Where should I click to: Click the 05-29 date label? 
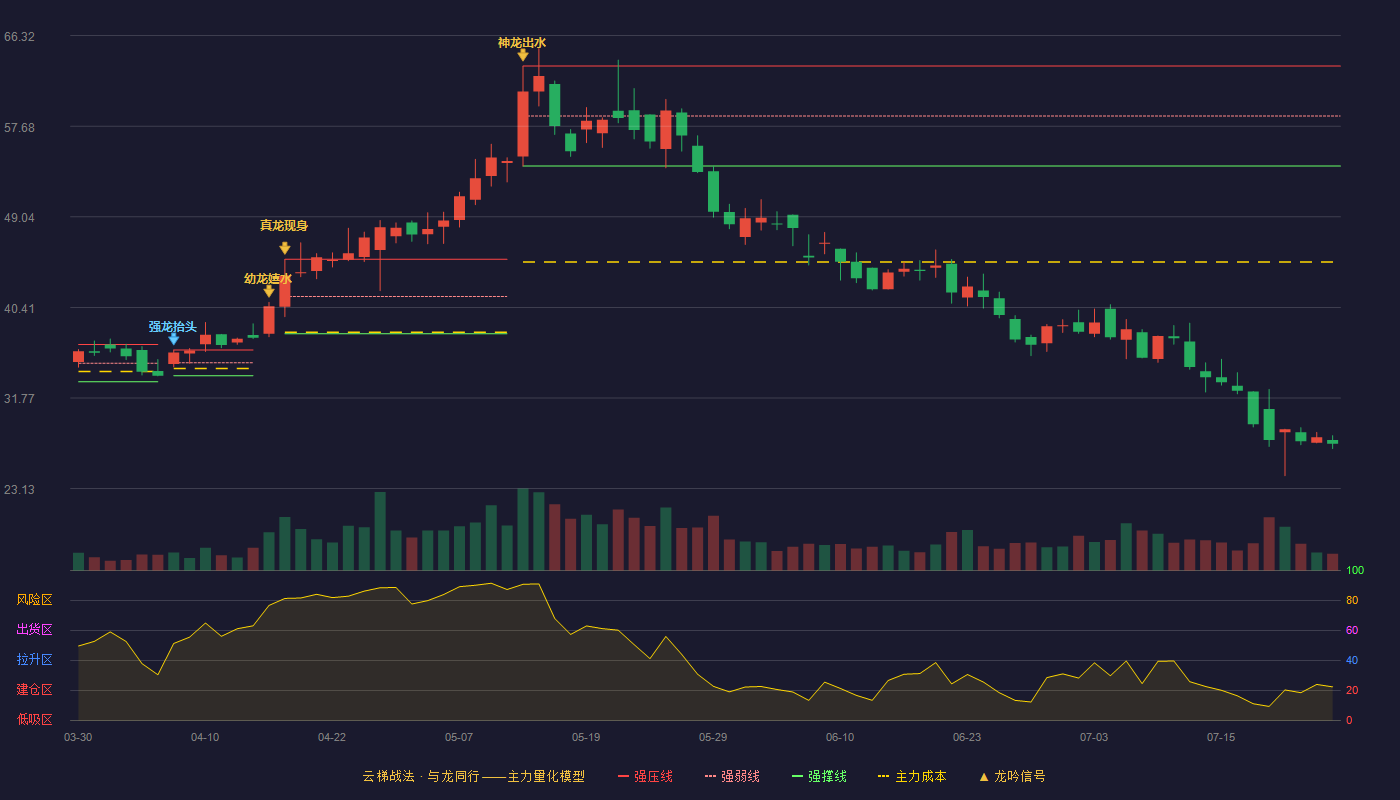(x=713, y=737)
